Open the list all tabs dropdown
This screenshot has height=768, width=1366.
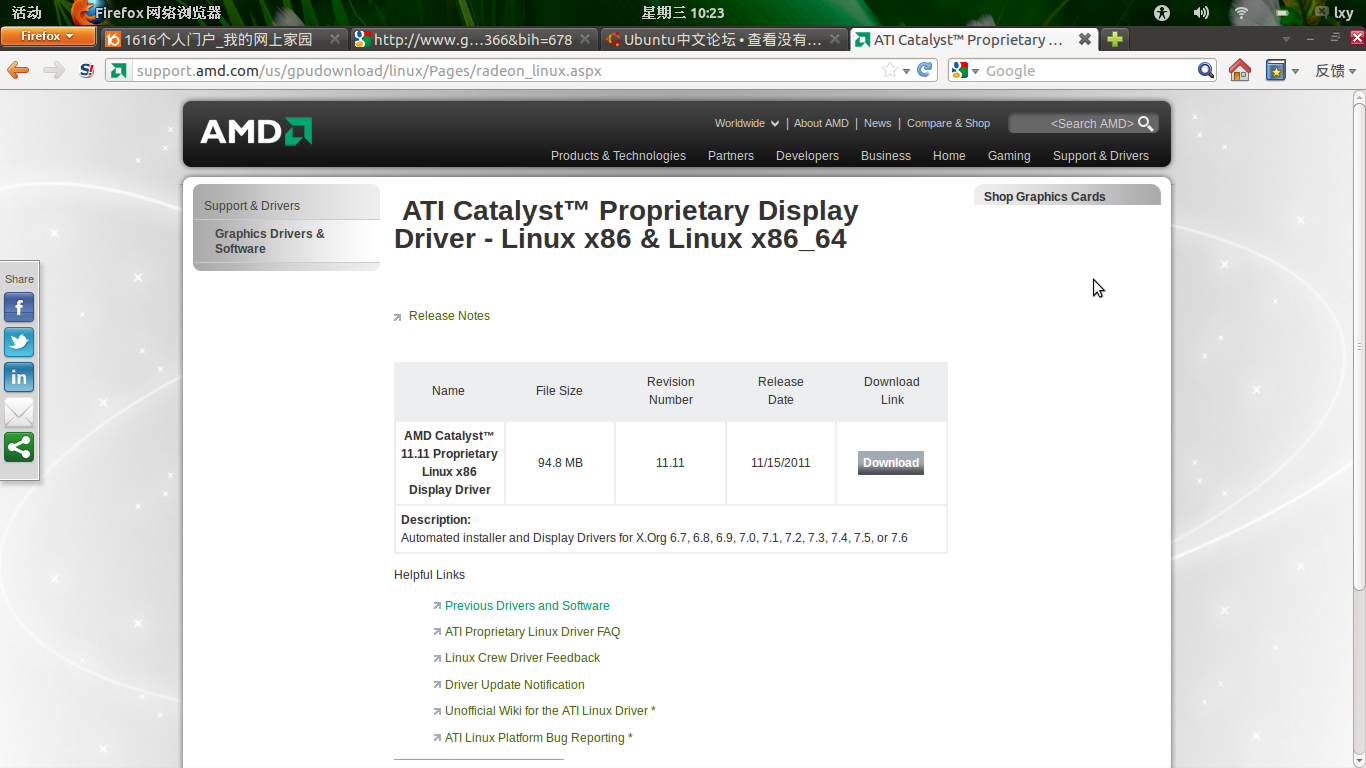[x=1286, y=39]
